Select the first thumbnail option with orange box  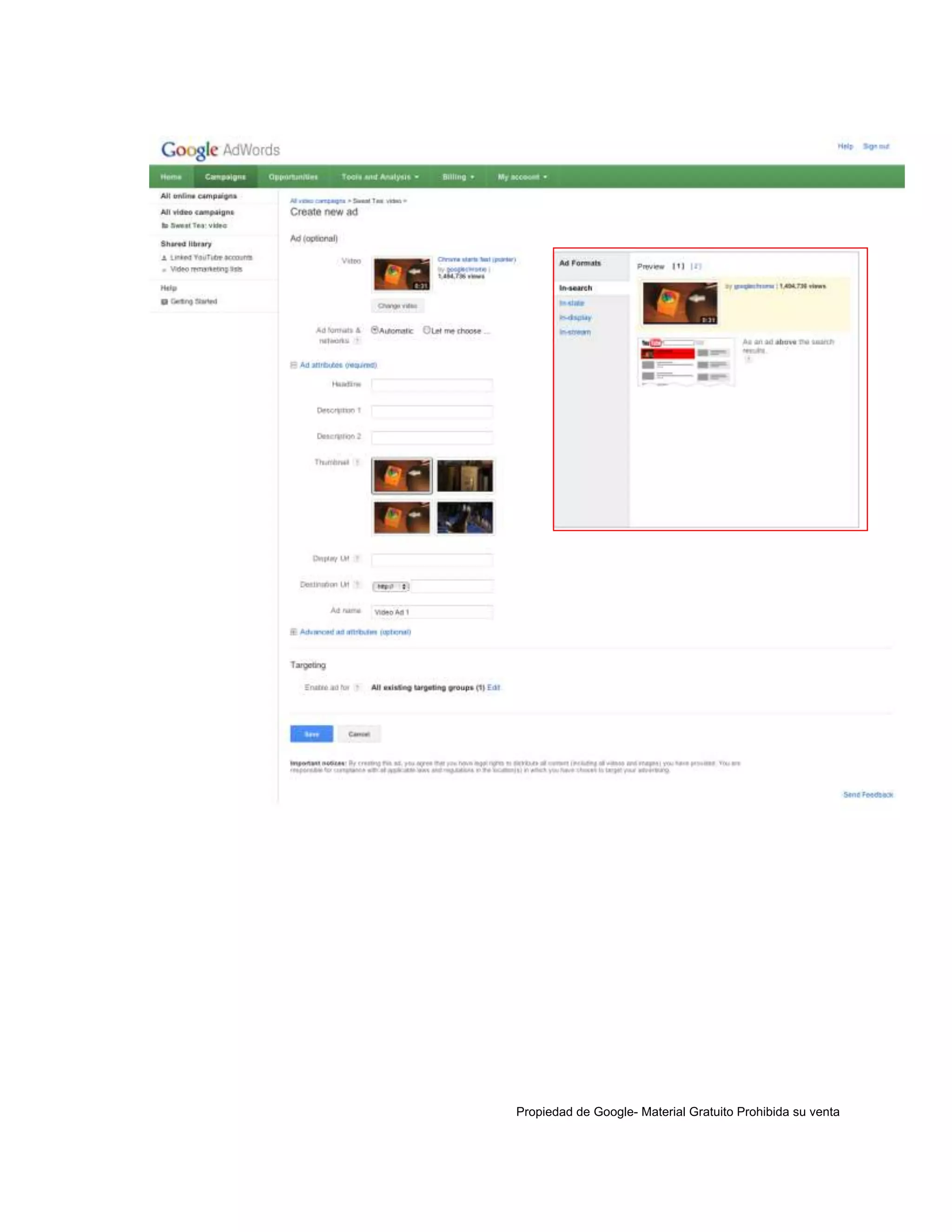tap(402, 476)
